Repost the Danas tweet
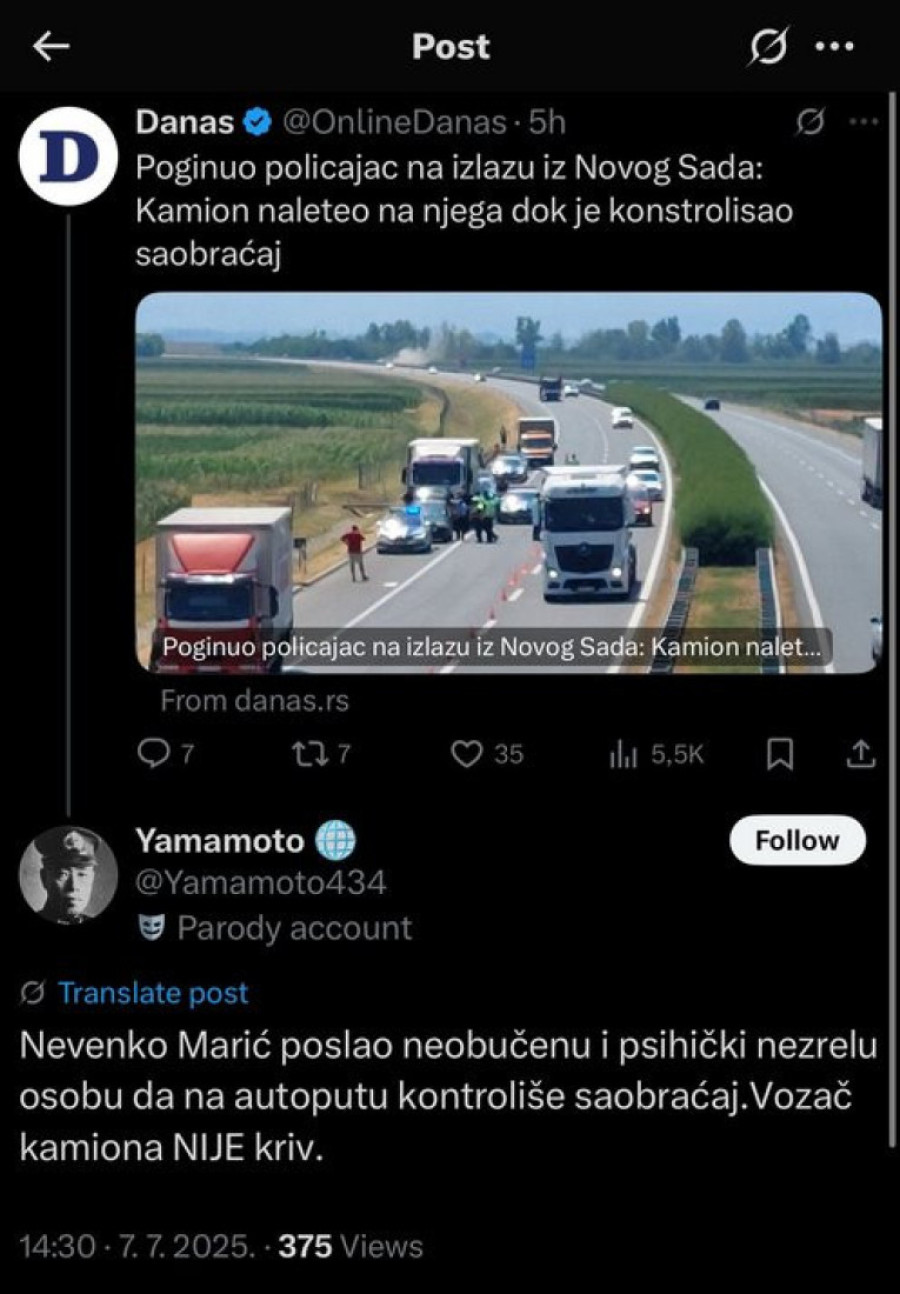900x1294 pixels. [x=306, y=754]
